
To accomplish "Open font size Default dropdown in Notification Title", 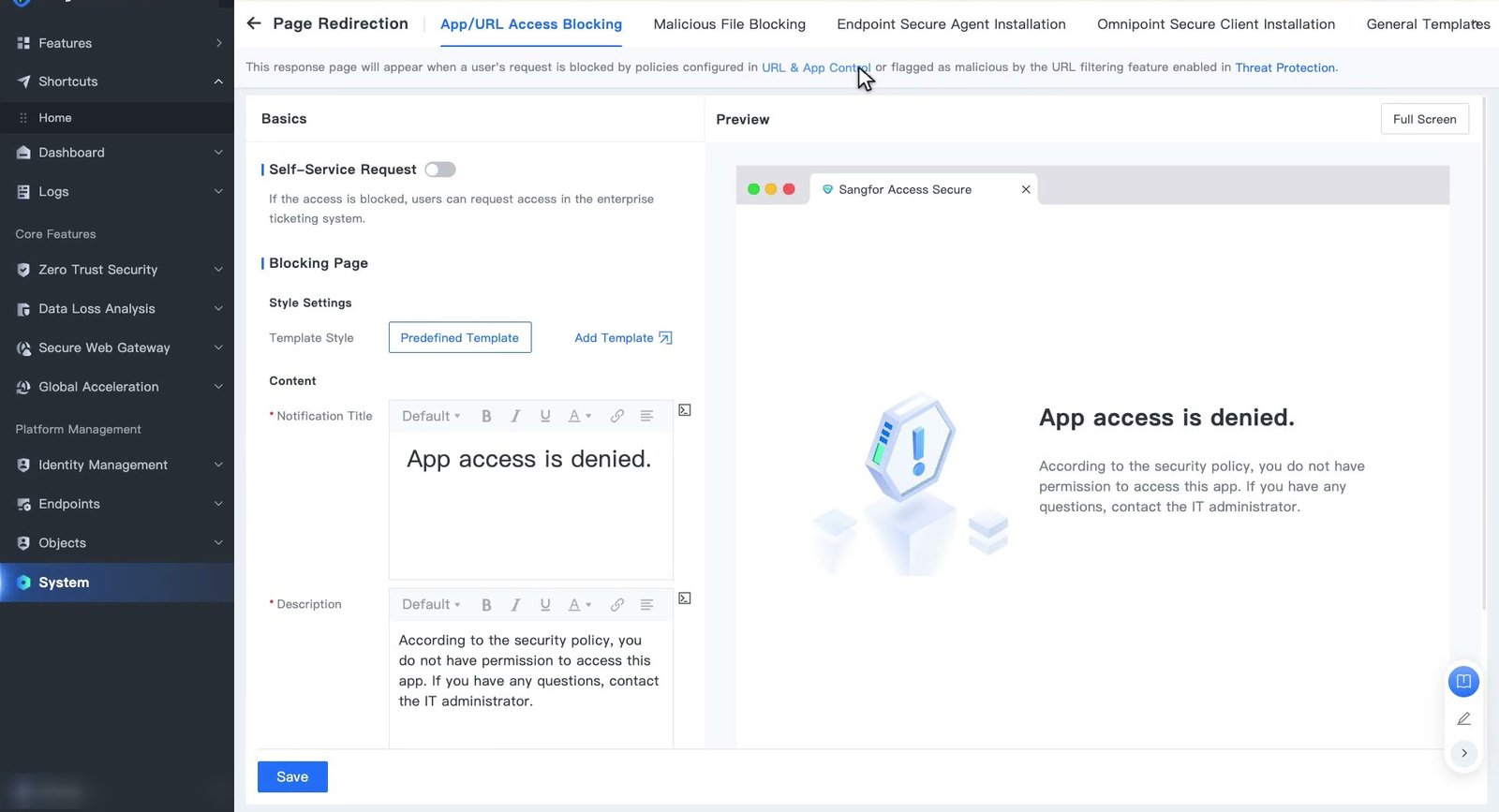I will point(431,416).
